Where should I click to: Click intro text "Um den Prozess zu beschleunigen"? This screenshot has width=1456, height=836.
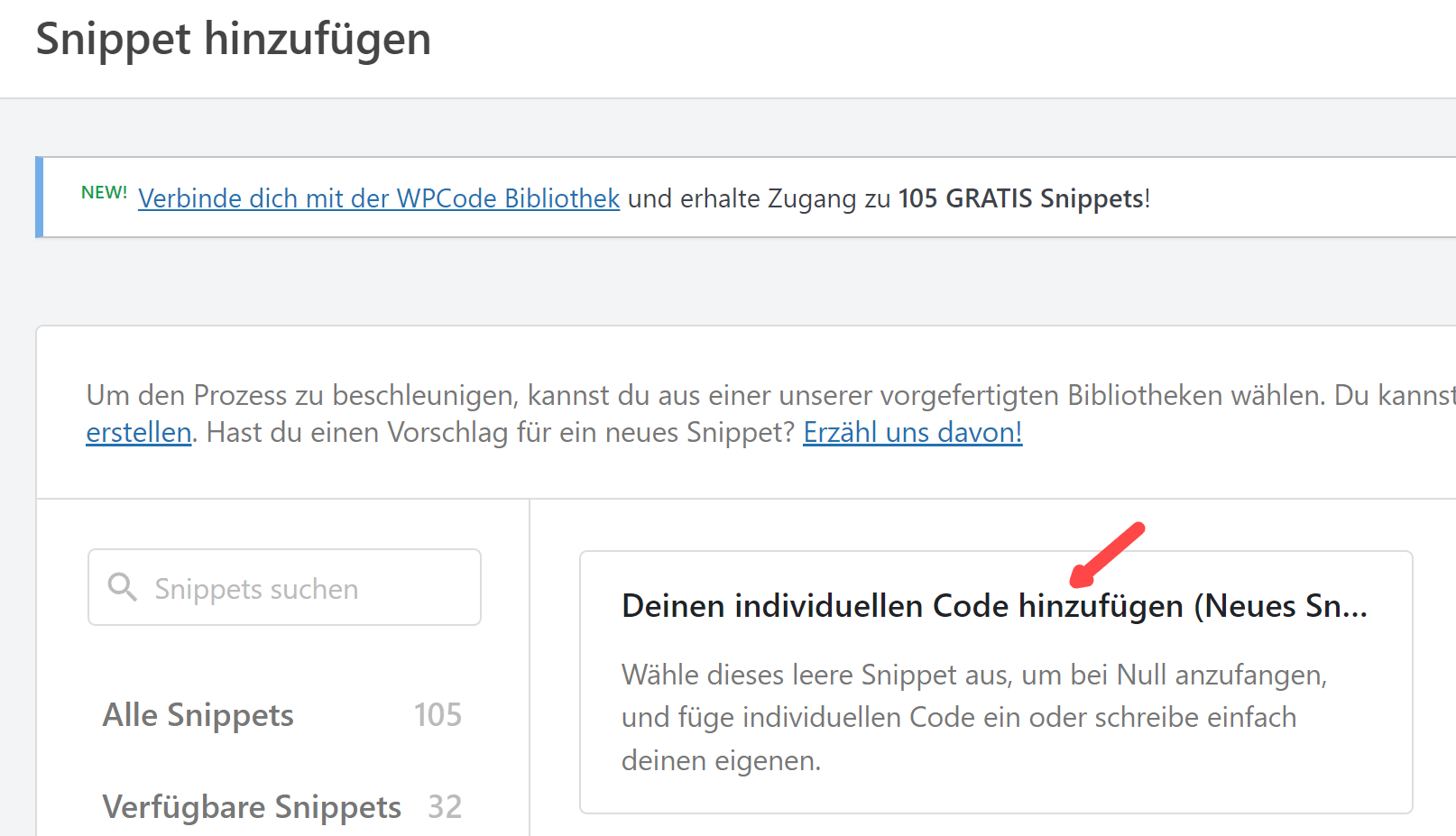tap(302, 395)
